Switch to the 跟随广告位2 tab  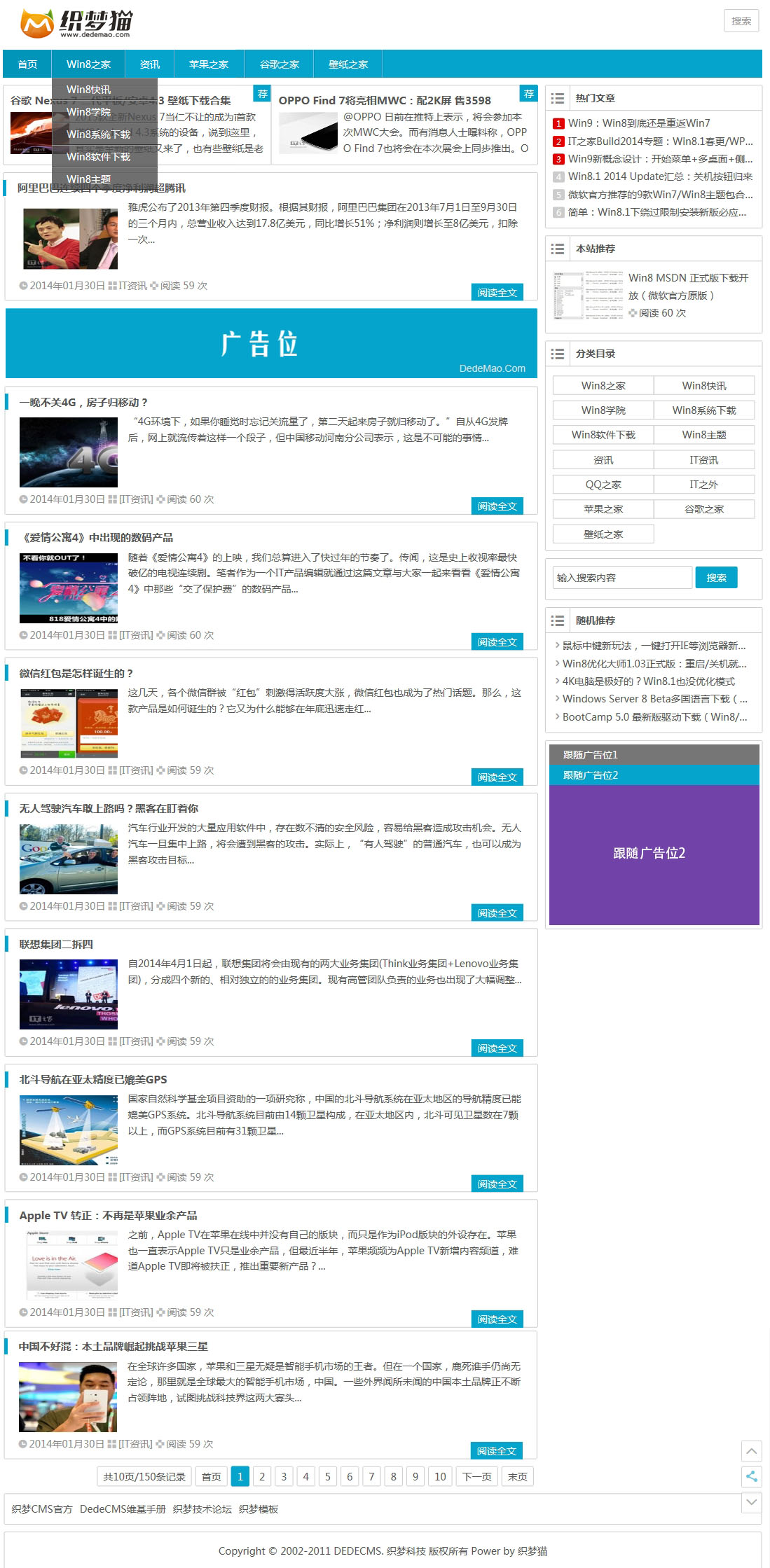(654, 775)
